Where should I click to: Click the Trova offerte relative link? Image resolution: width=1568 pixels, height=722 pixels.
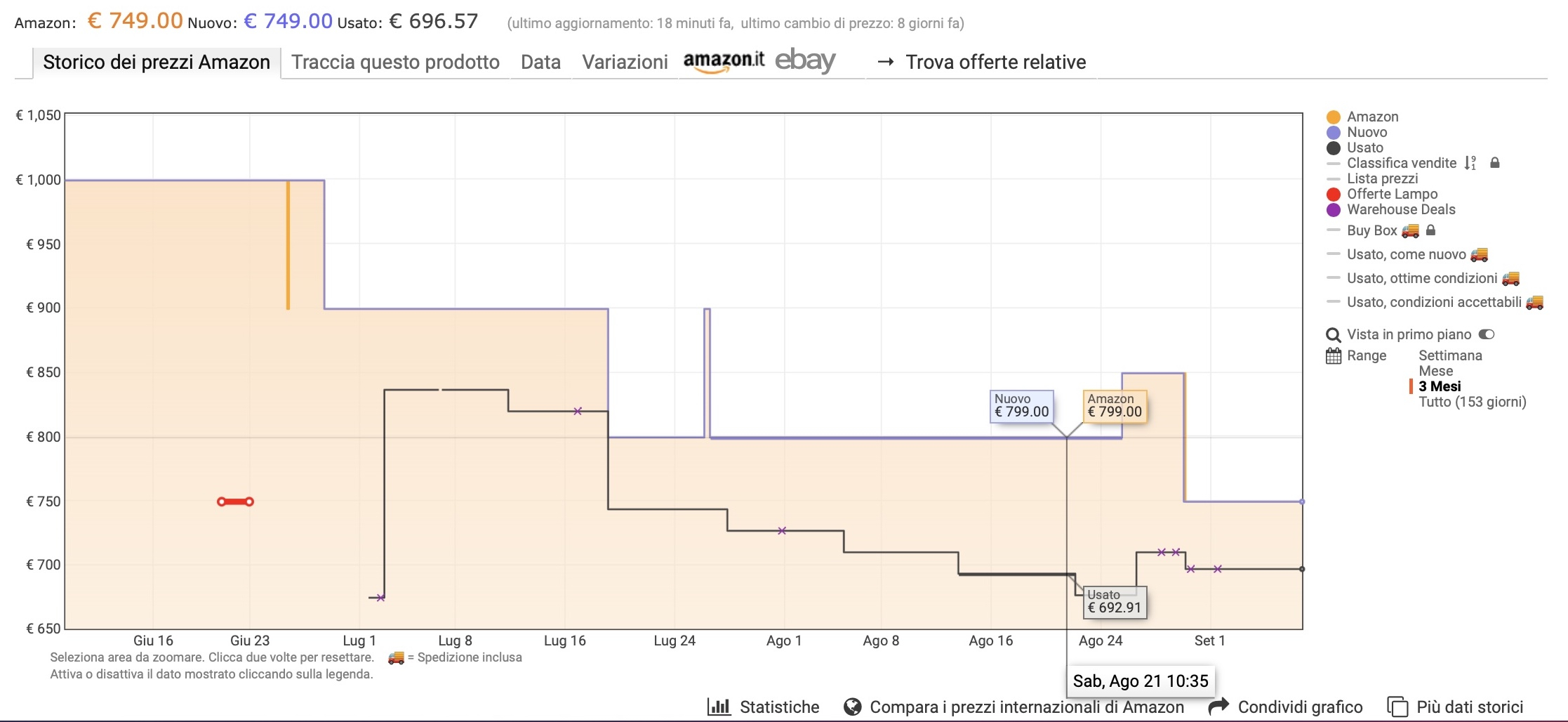[995, 63]
